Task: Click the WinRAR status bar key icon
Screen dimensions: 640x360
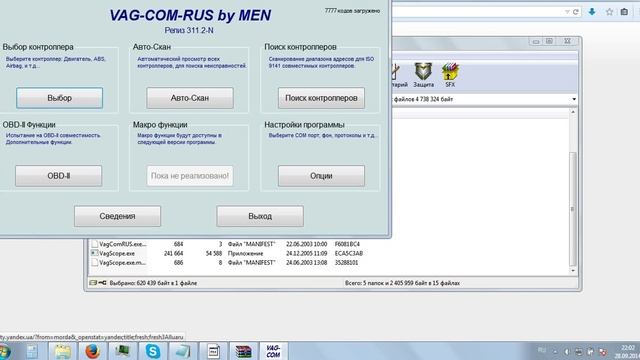Action: 102,283
